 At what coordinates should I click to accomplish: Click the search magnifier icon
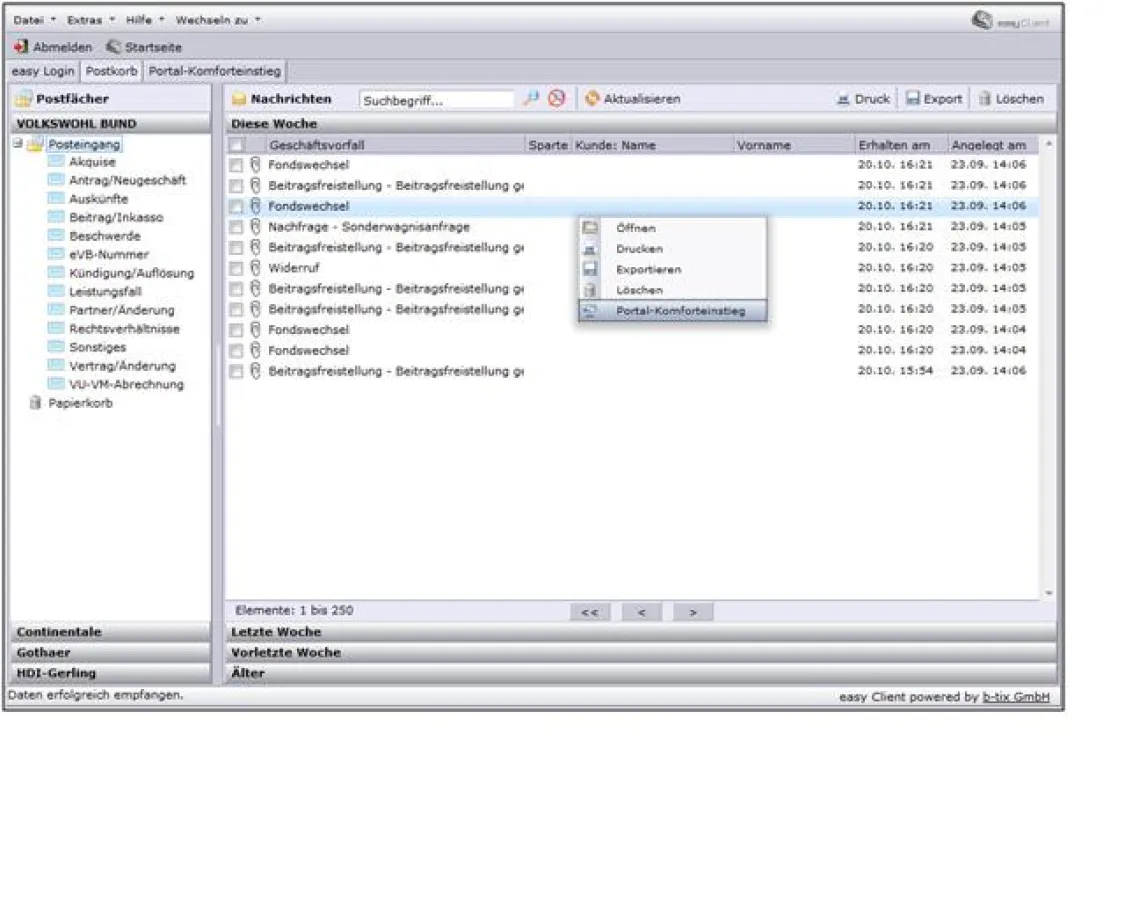click(531, 99)
